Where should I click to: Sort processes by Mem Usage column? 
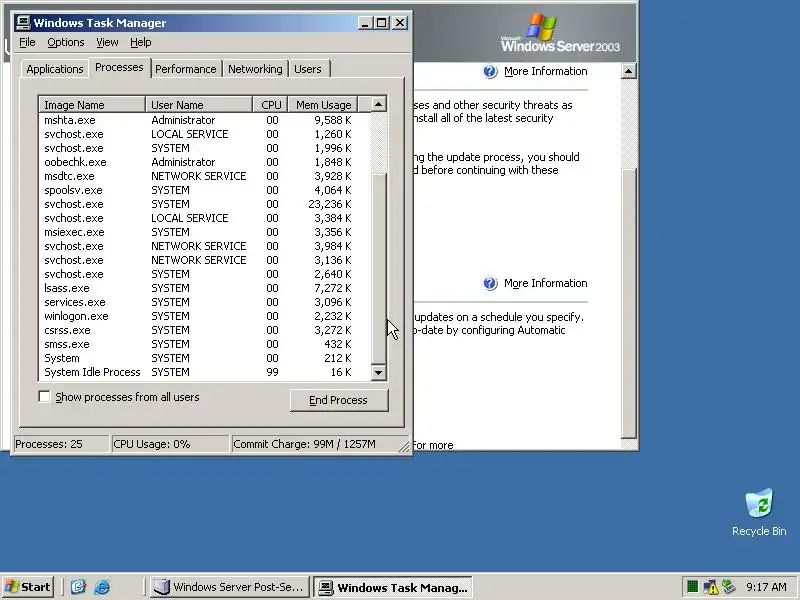tap(323, 105)
